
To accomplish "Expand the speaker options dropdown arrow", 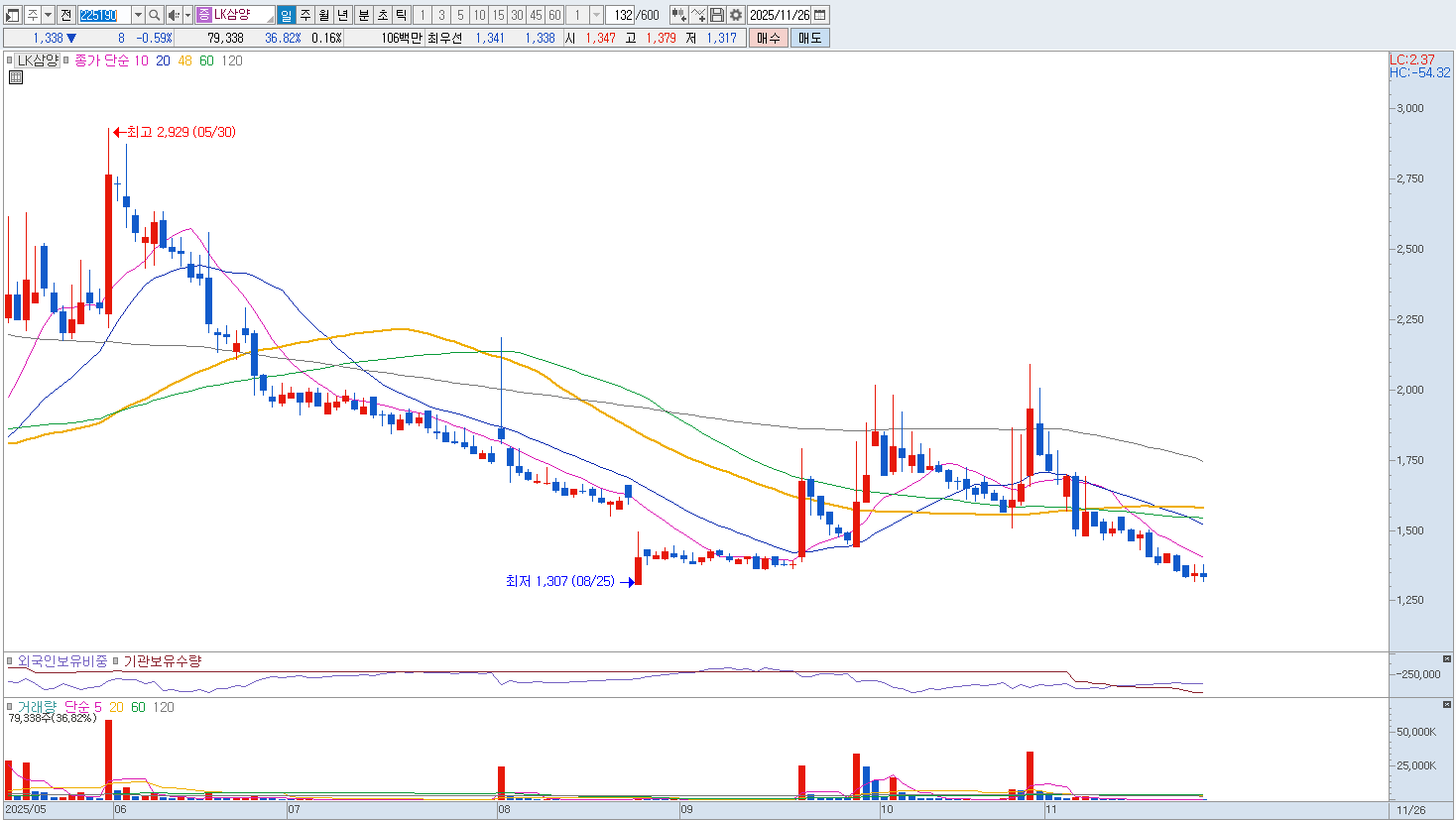I will (x=187, y=15).
